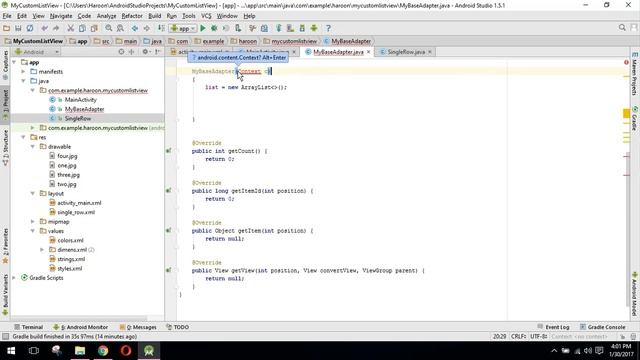Click the navigate Forward arrow icon
640x360 pixels.
tap(146, 28)
